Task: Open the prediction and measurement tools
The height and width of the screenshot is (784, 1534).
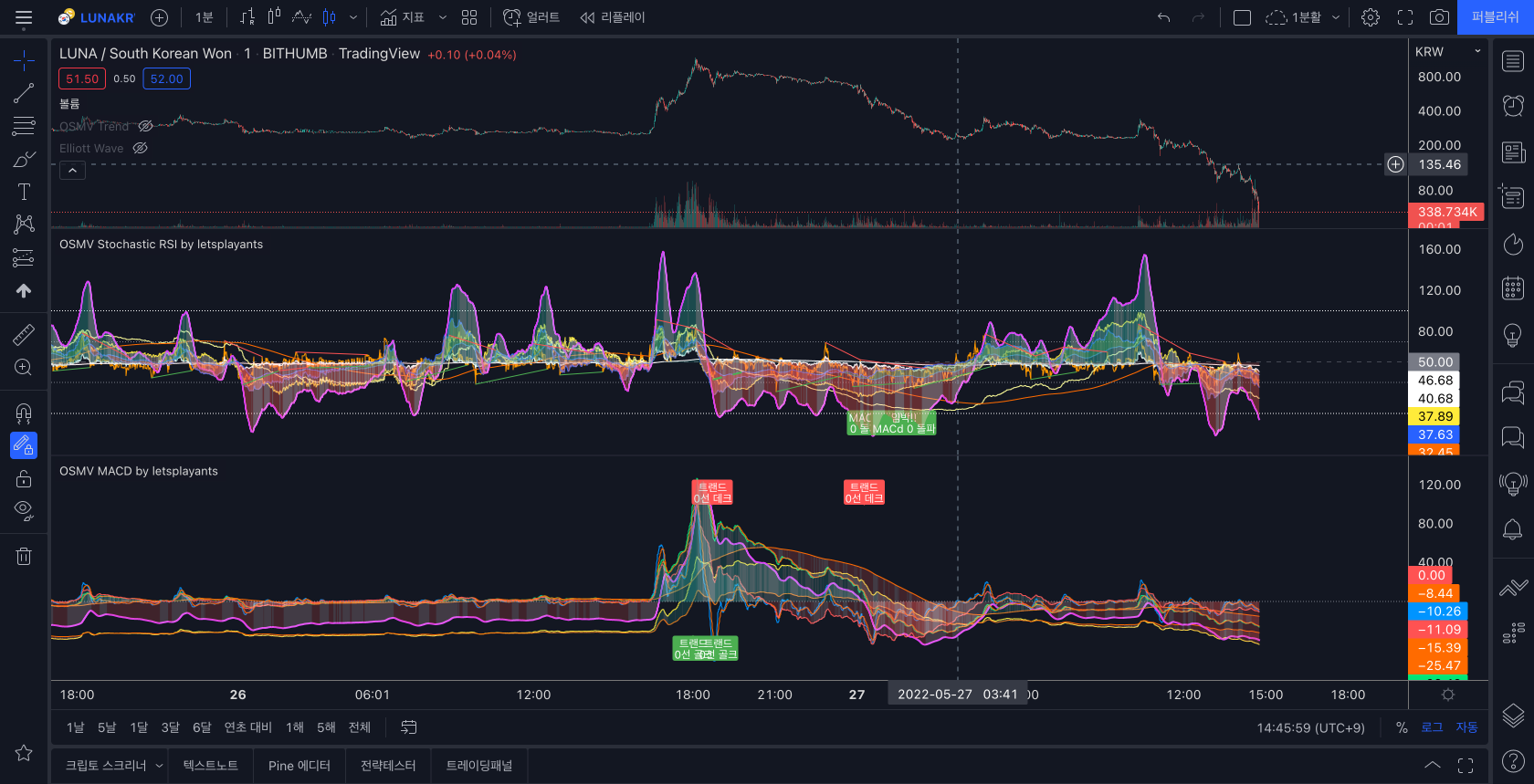Action: [24, 257]
